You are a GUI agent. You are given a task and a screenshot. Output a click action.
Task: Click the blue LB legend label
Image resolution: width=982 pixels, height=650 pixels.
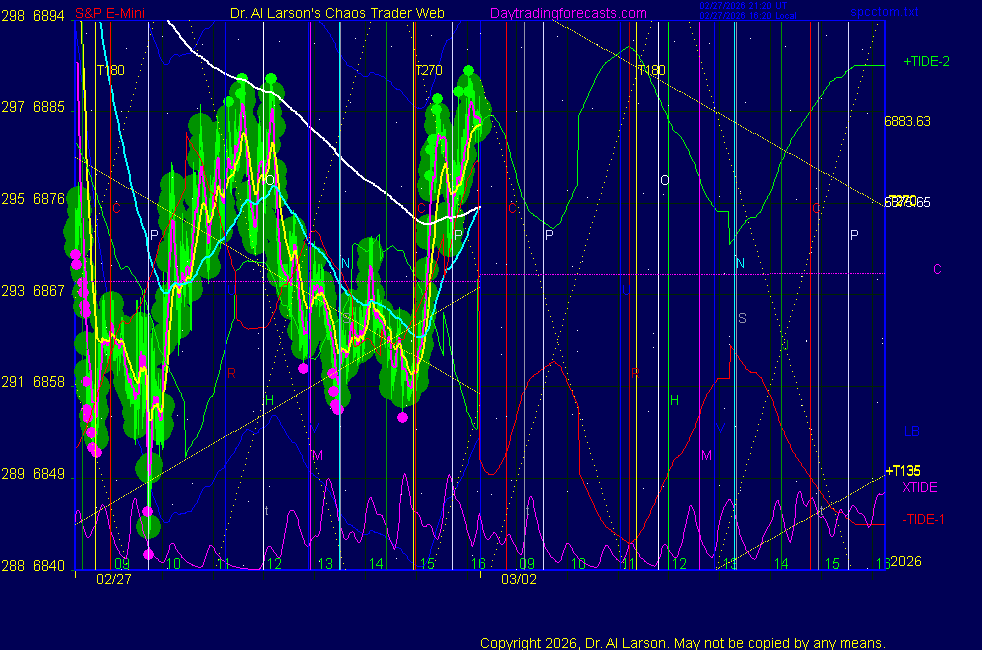coord(911,432)
